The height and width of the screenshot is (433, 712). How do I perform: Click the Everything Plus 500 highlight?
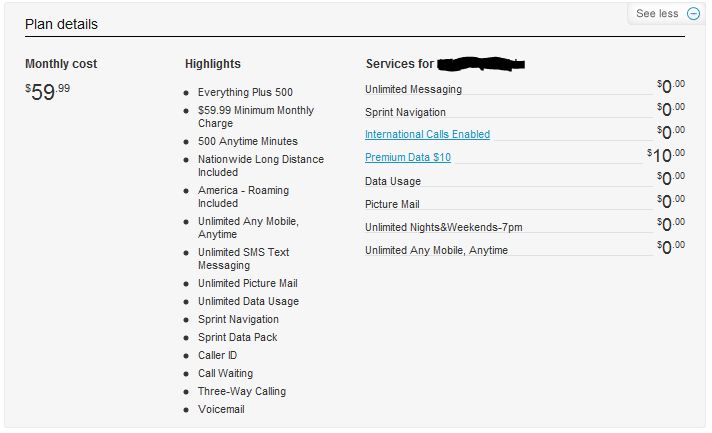click(x=245, y=92)
